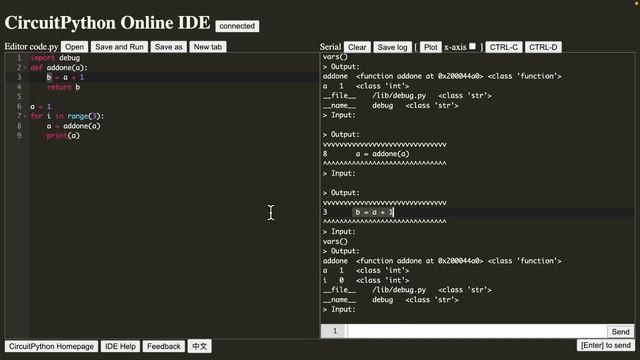This screenshot has width=640, height=360.
Task: Collapse the for loop fold arrow on line 7
Action: coord(25,116)
